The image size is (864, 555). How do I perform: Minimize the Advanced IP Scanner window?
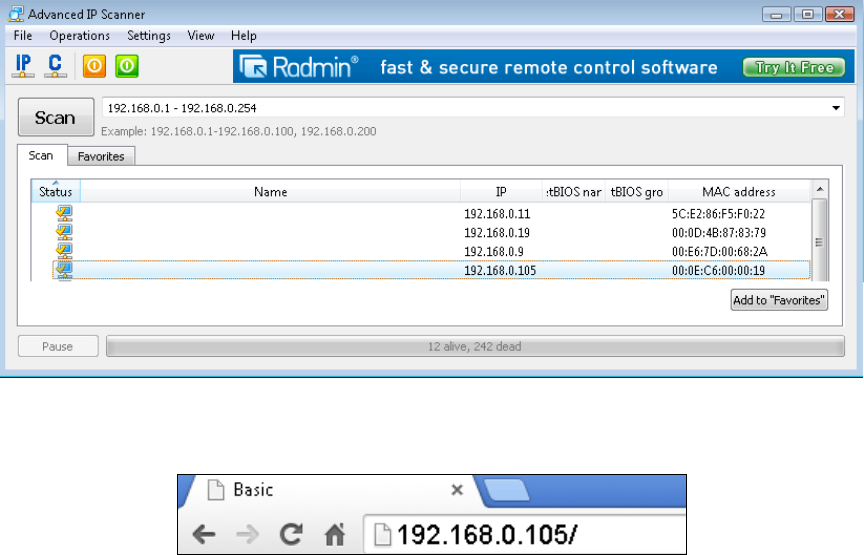pos(776,14)
